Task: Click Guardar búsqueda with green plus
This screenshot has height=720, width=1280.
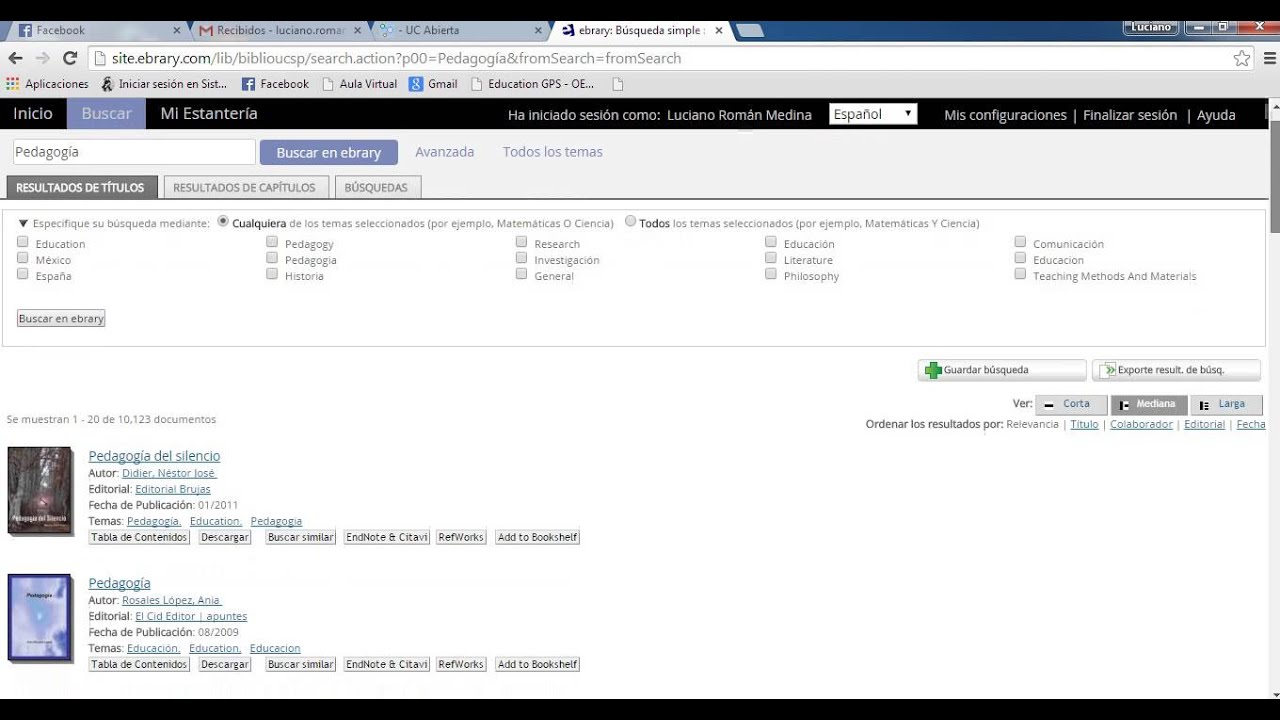Action: 1001,370
